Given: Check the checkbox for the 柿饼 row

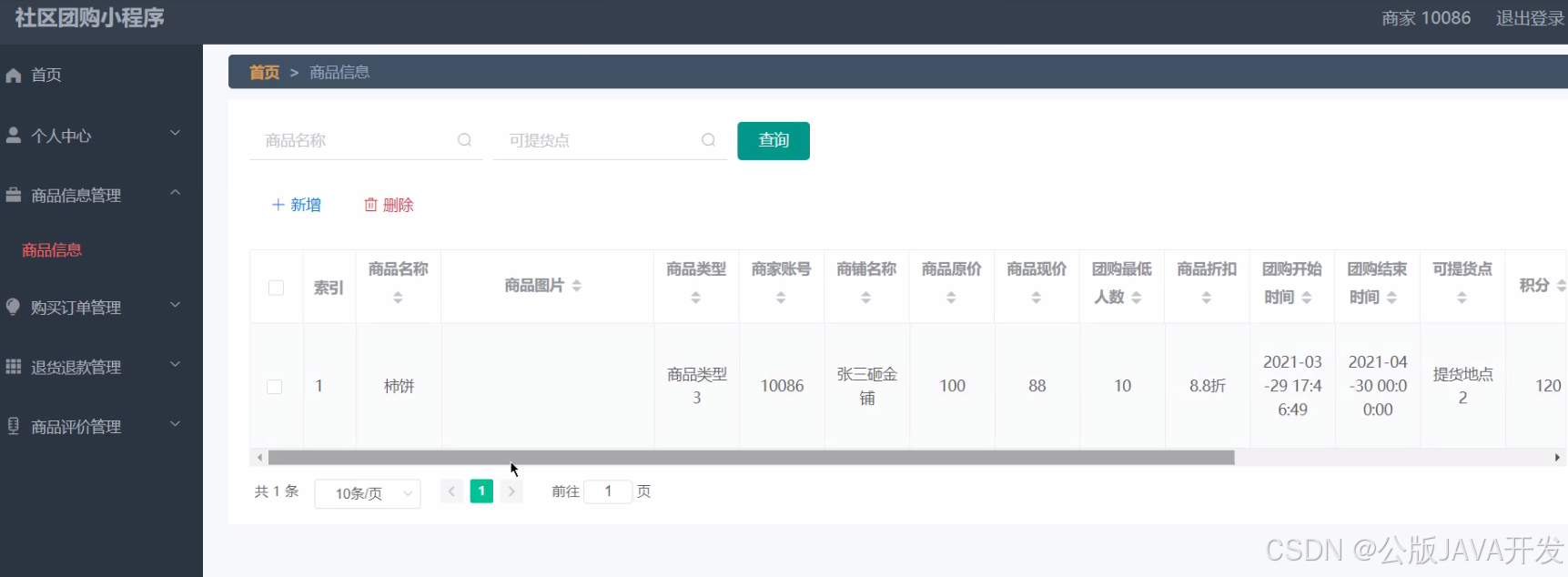Looking at the screenshot, I should [274, 387].
